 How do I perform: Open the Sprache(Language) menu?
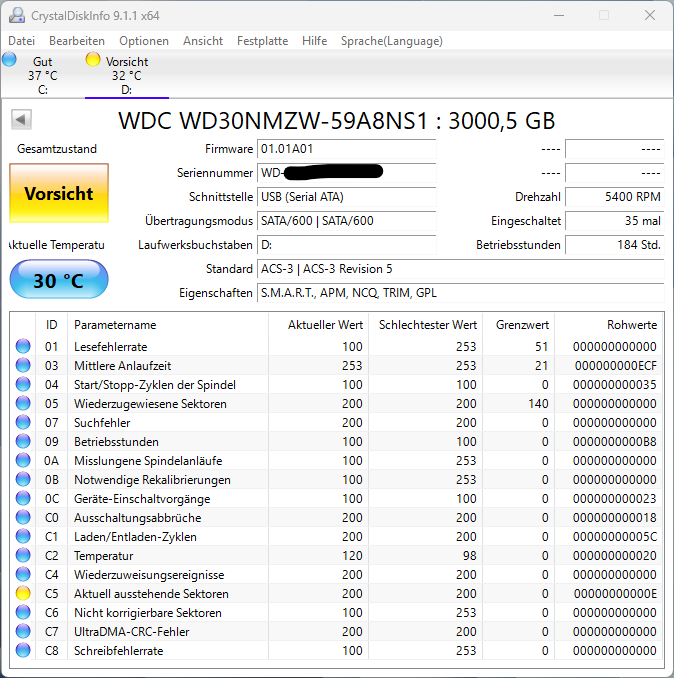coord(392,41)
